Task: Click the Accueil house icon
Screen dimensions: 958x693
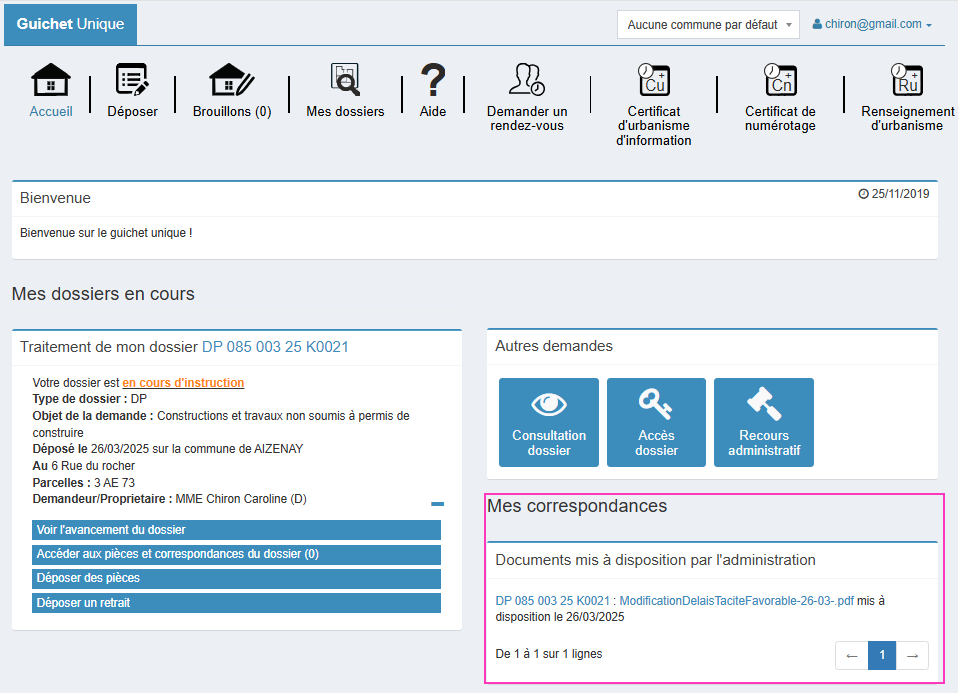Action: pos(51,80)
